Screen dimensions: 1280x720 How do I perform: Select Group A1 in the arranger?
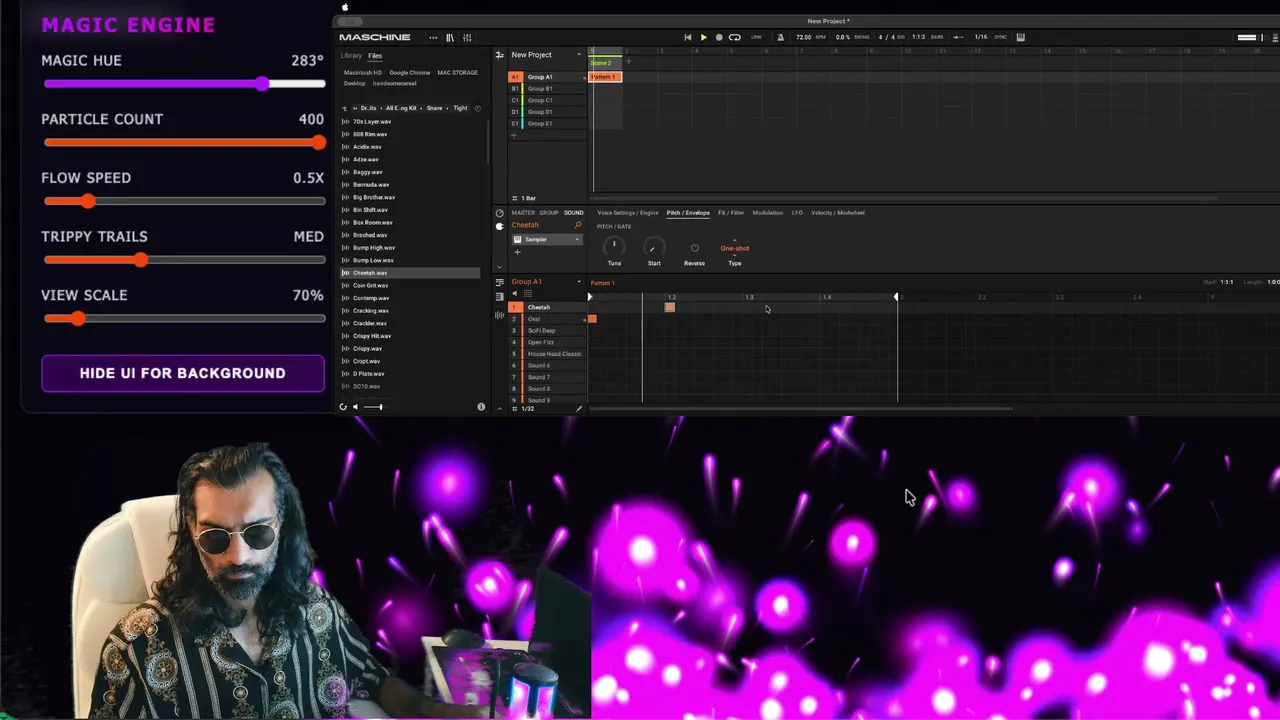[x=548, y=77]
